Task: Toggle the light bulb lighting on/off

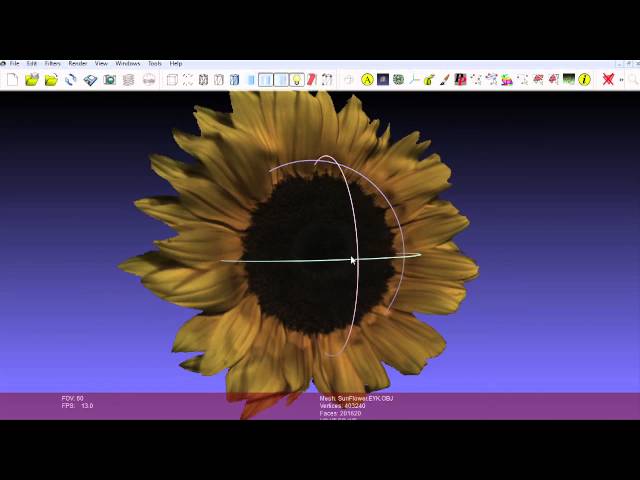Action: [297, 79]
